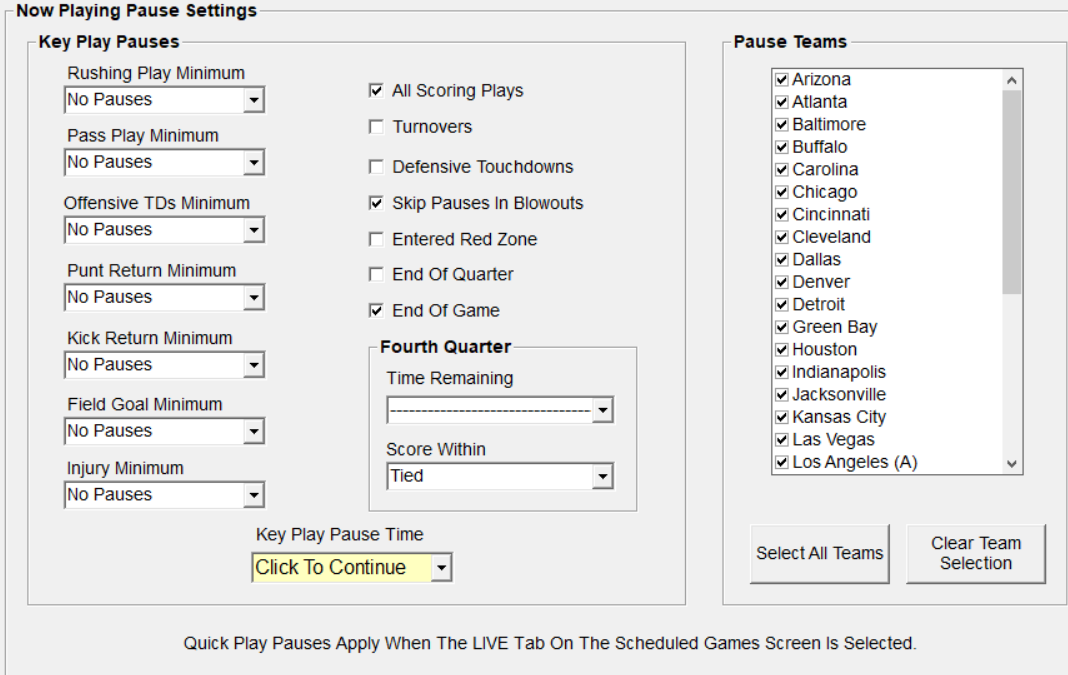The width and height of the screenshot is (1068, 675).
Task: Open Field Goal Minimum dropdown
Action: [254, 431]
